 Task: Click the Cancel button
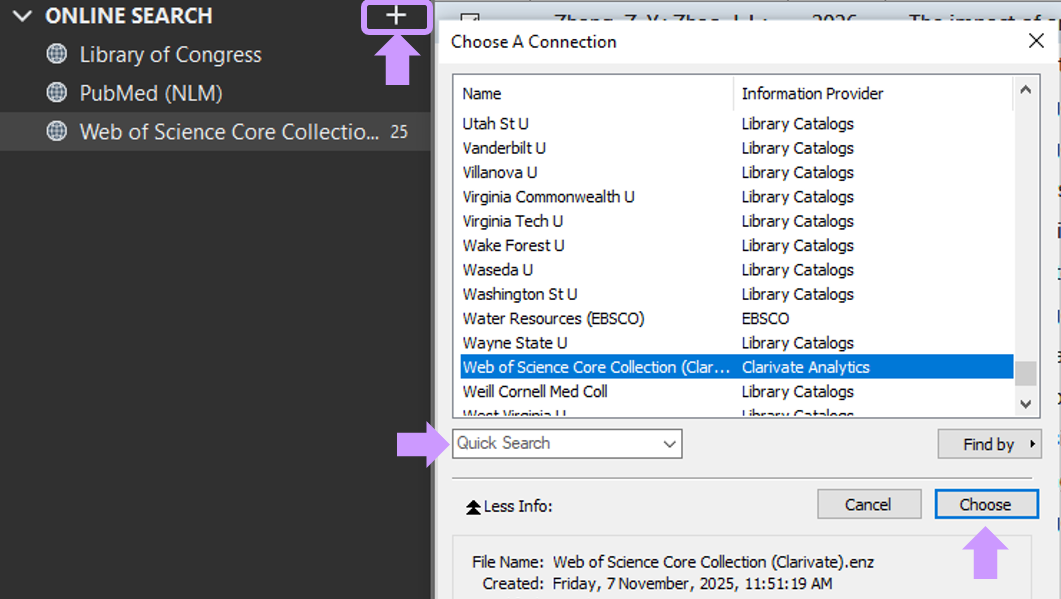pos(869,504)
